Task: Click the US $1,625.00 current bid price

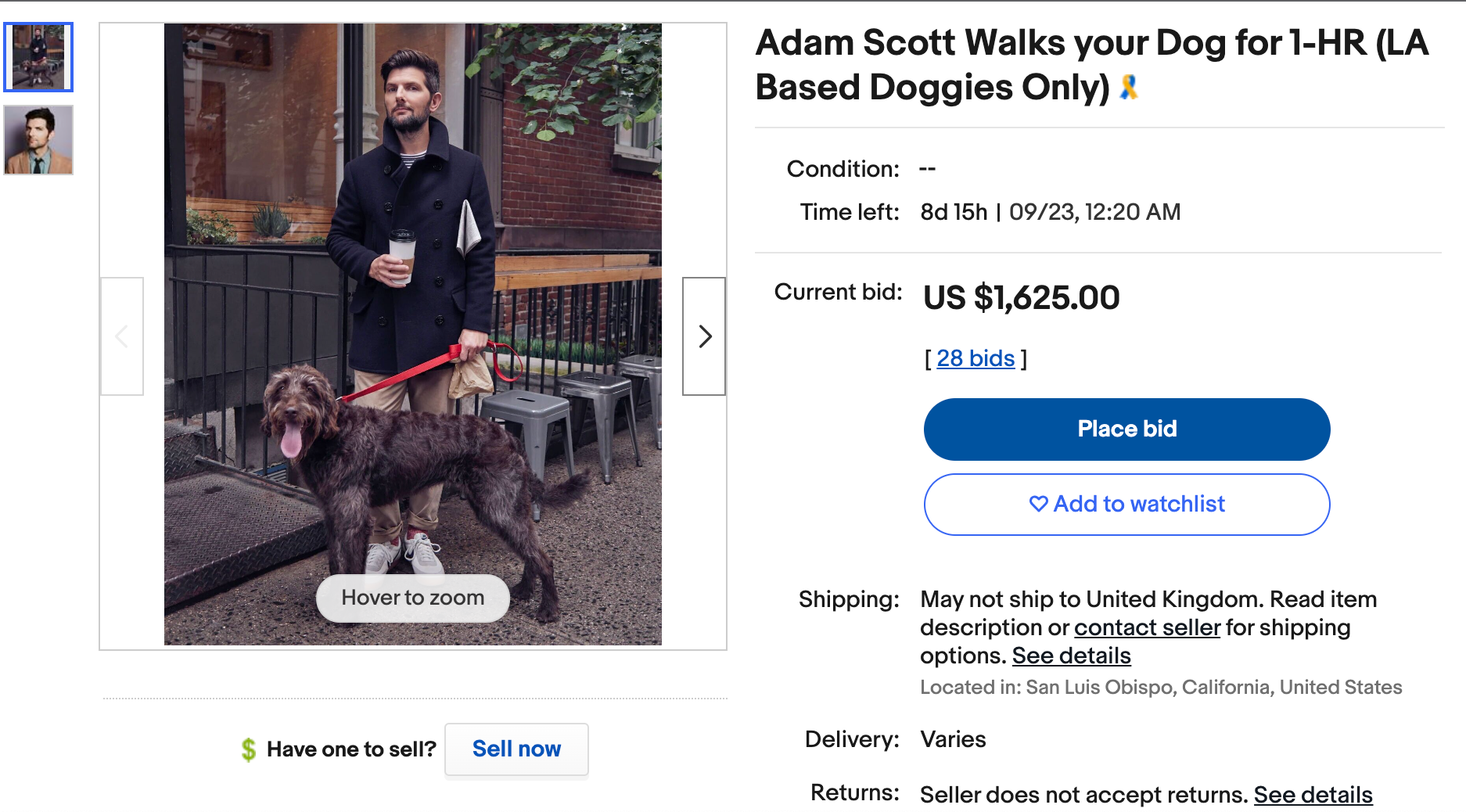Action: (1021, 298)
